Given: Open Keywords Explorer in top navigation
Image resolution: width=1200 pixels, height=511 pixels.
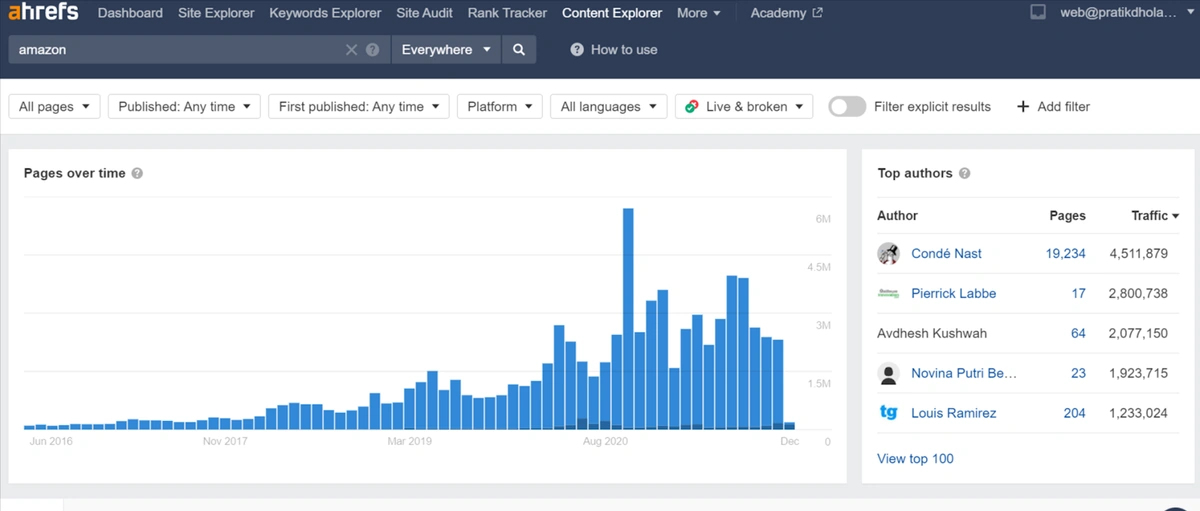Looking at the screenshot, I should (325, 13).
